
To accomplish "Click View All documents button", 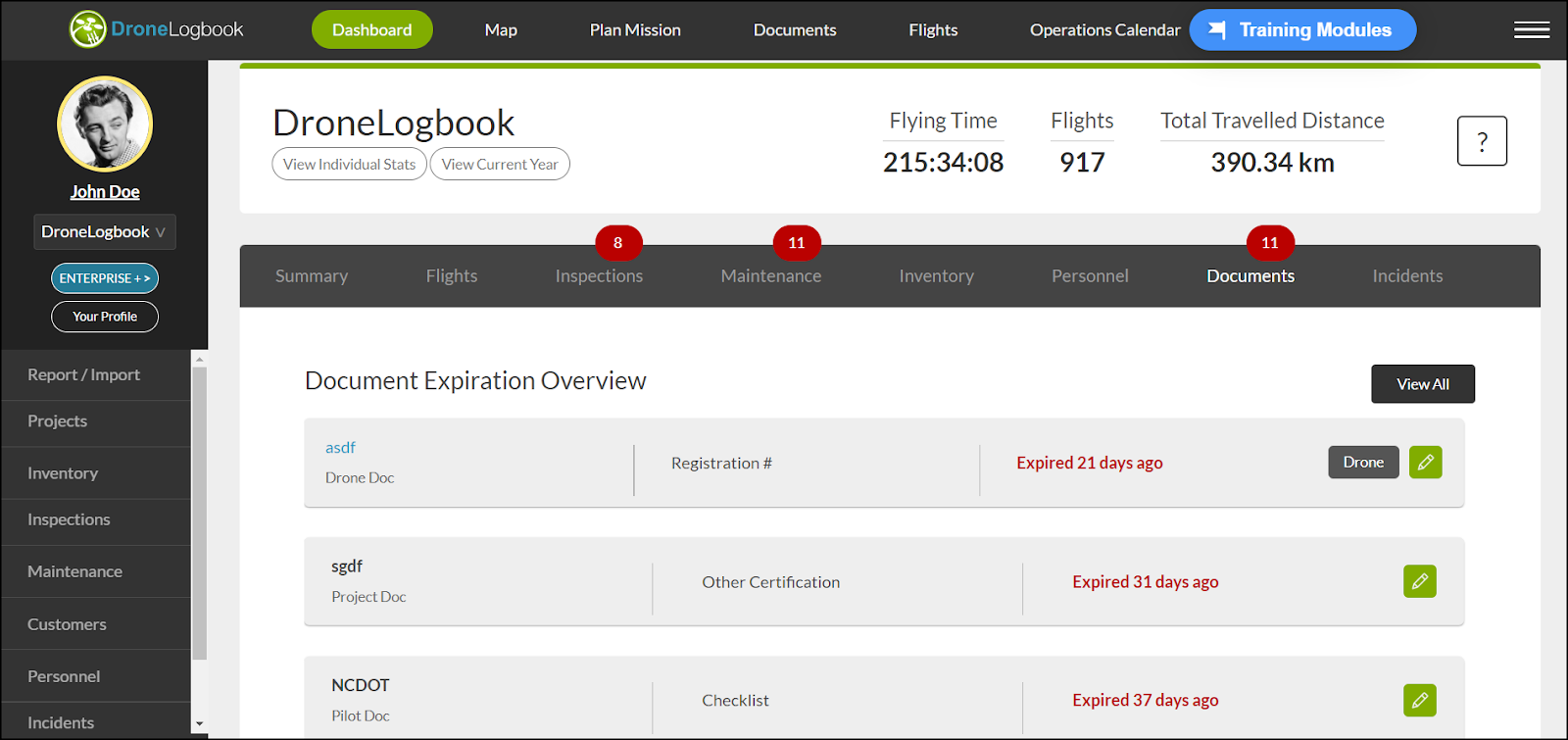I will (x=1422, y=384).
